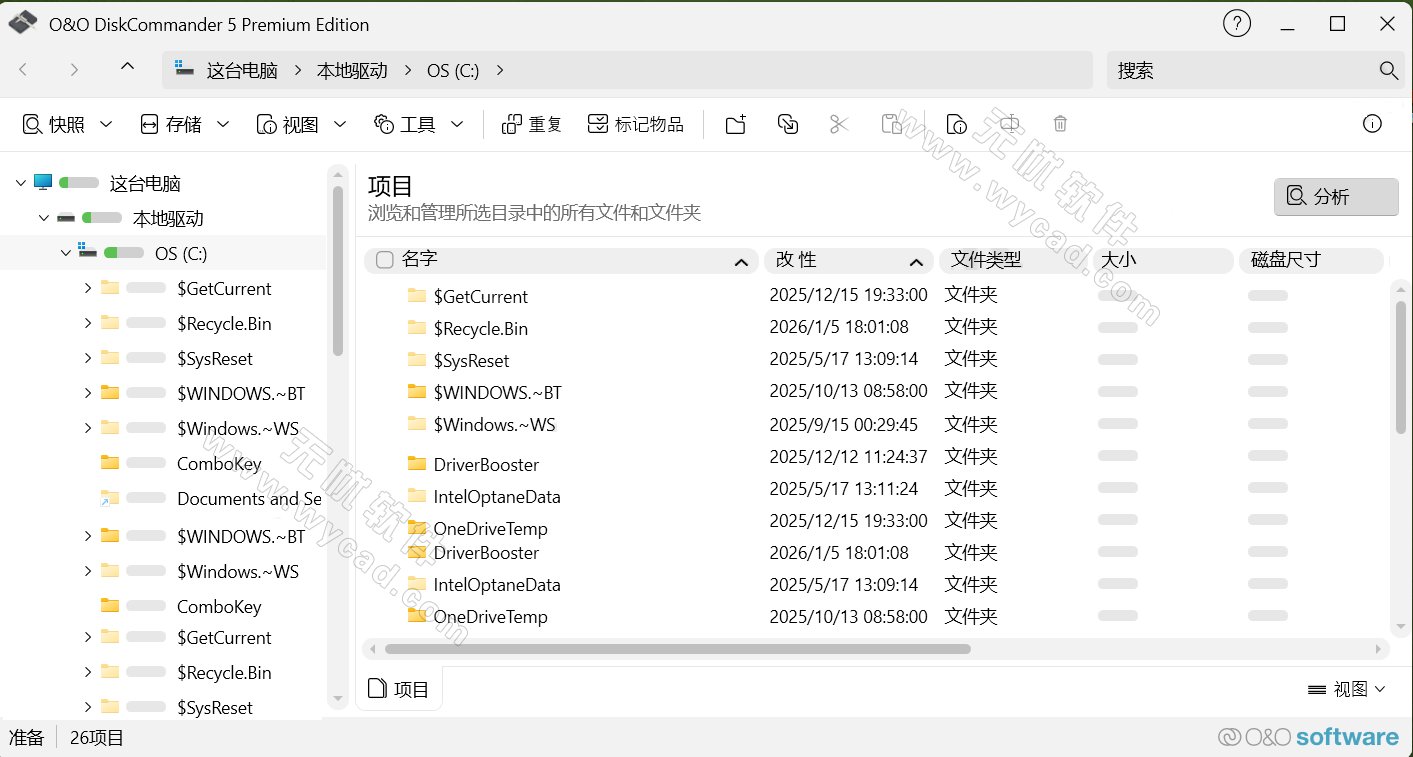Click the delete trash icon

tap(1059, 123)
